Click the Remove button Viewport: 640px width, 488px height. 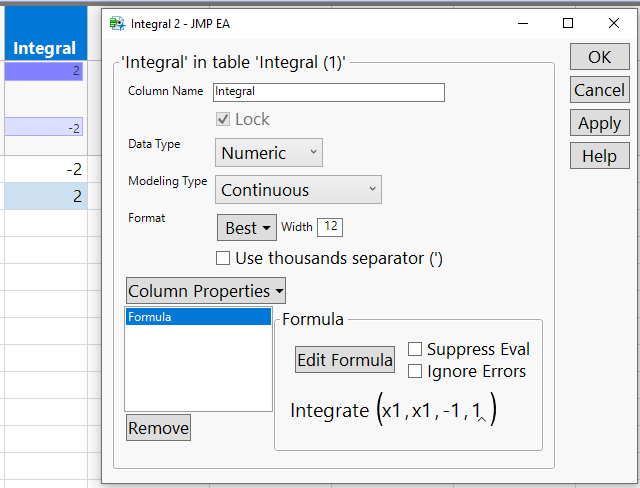click(x=158, y=428)
